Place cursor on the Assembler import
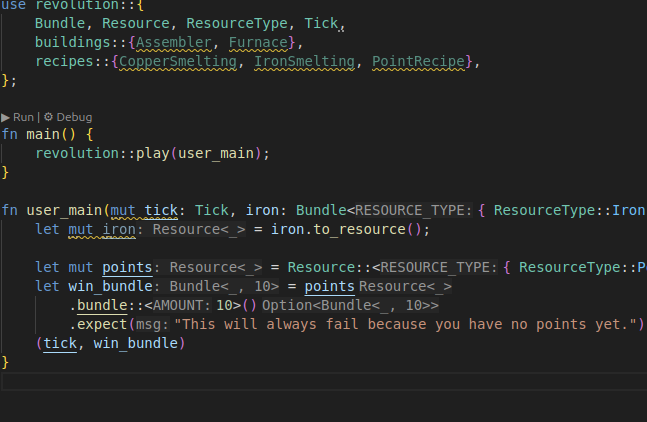The width and height of the screenshot is (647, 422). click(x=177, y=42)
